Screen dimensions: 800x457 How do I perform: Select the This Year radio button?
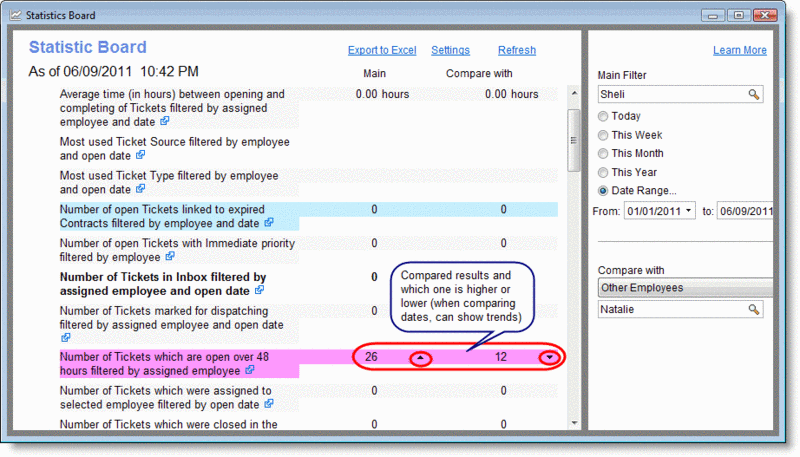[x=603, y=172]
